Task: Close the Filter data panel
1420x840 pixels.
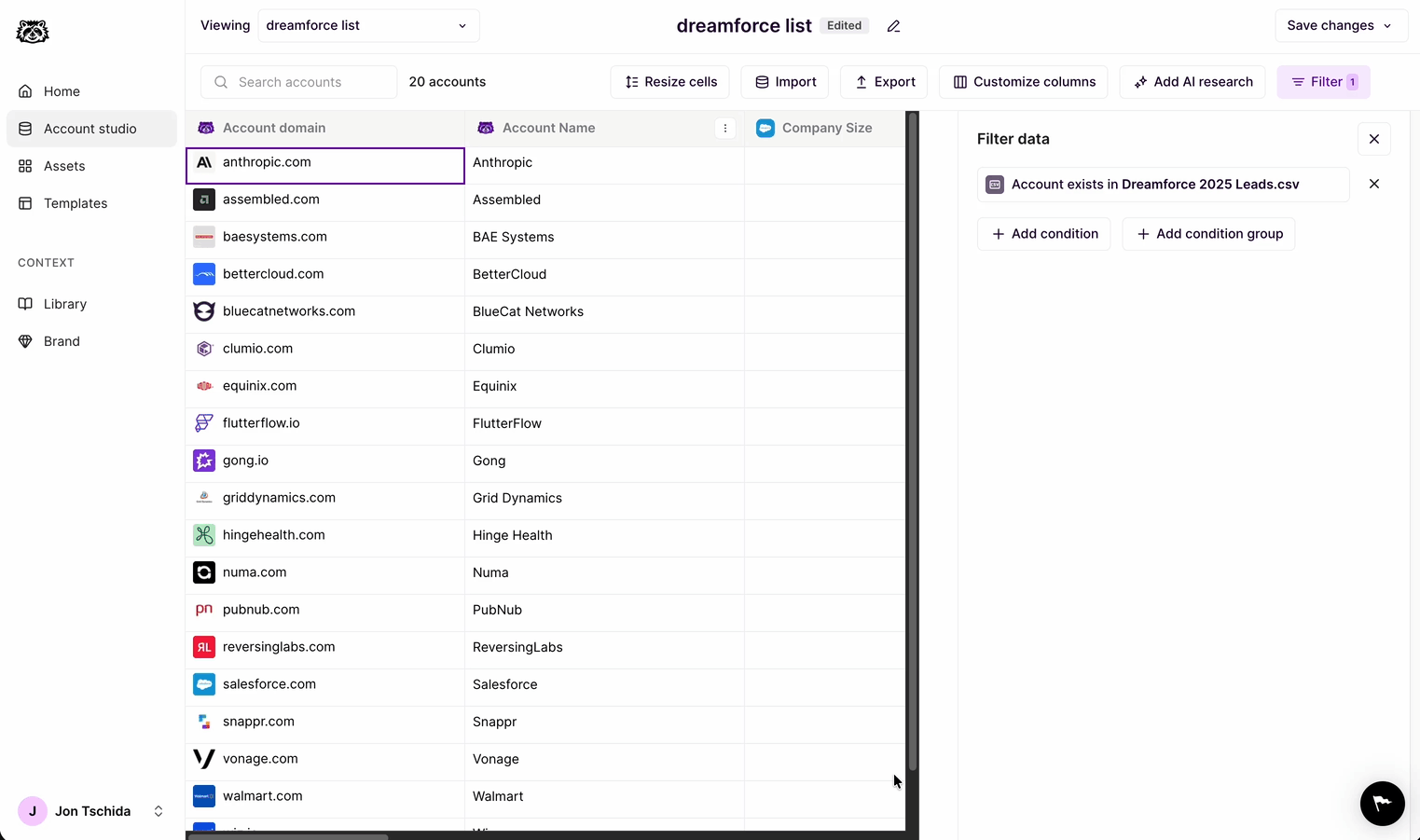Action: click(1374, 139)
